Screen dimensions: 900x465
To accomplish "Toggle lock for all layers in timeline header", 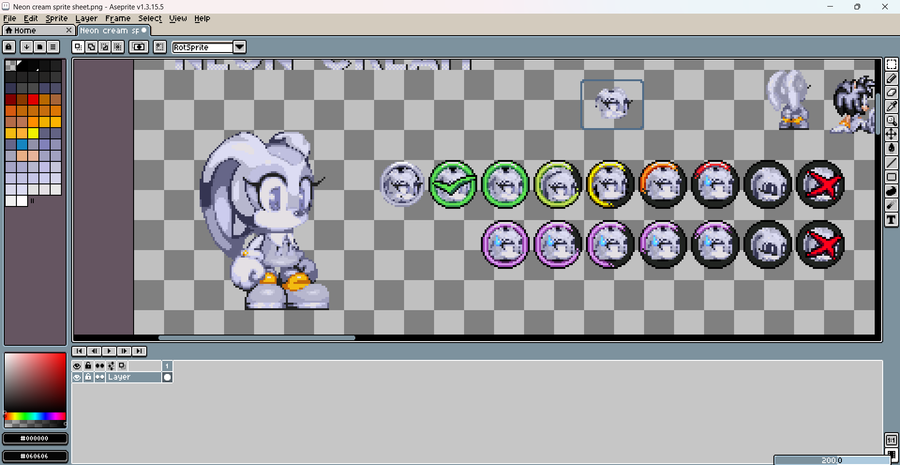I will pos(88,366).
